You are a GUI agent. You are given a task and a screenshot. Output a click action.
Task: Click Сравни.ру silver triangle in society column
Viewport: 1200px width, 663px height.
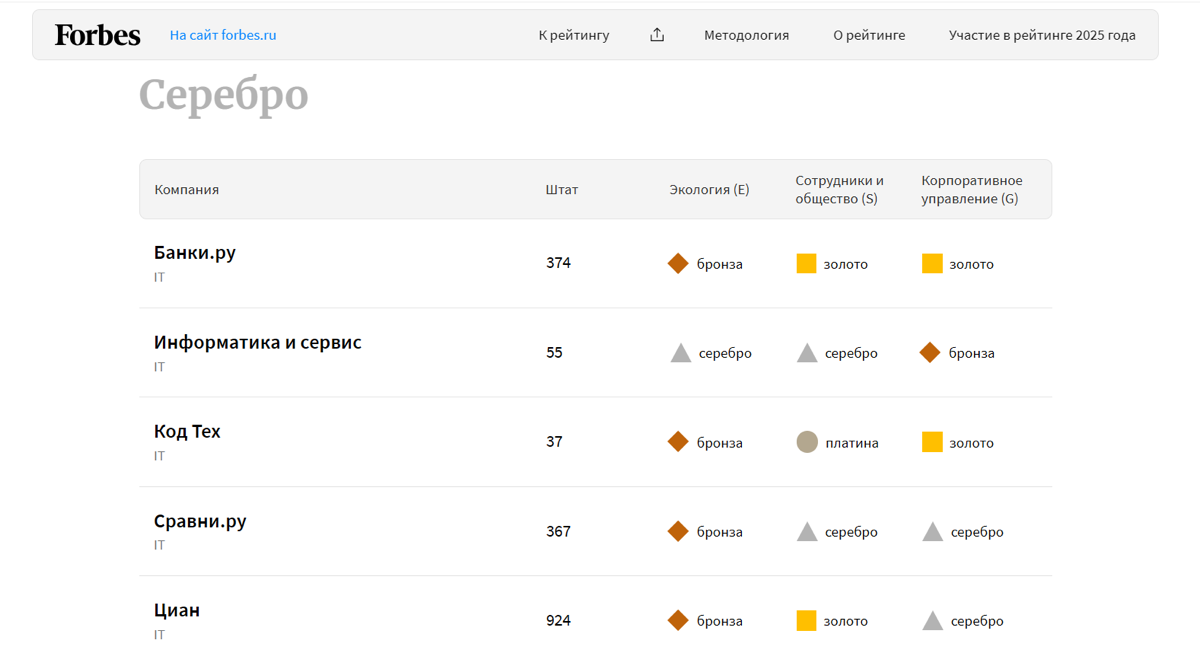tap(807, 531)
